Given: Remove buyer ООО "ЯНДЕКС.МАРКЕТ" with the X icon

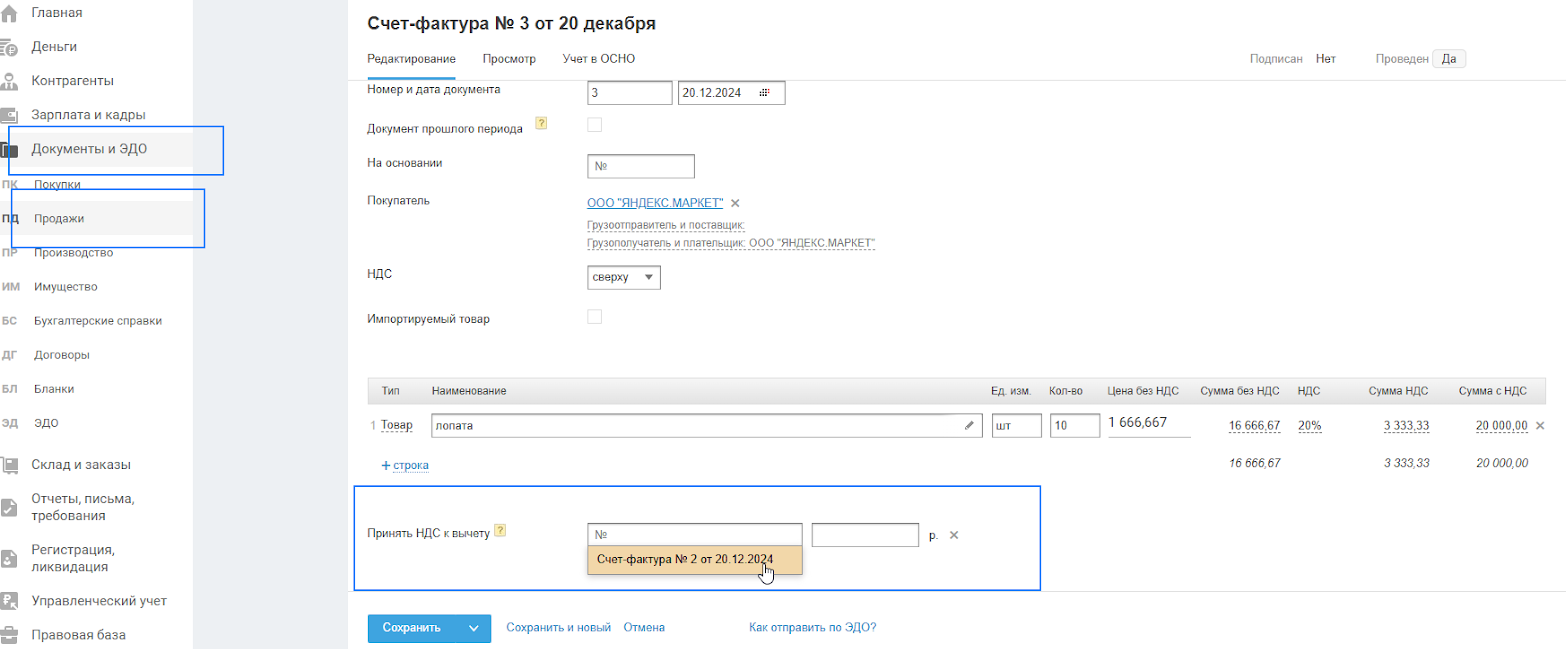Looking at the screenshot, I should click(x=735, y=203).
